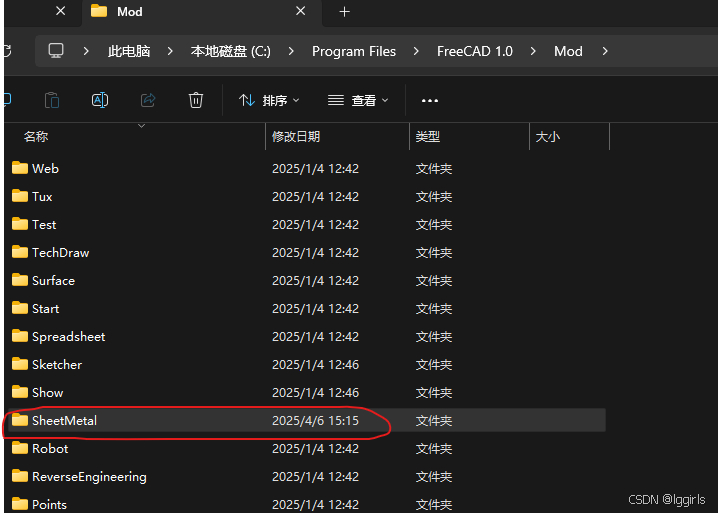Go to 本地磁盘 (C:) in address bar
This screenshot has width=718, height=513.
tap(230, 51)
